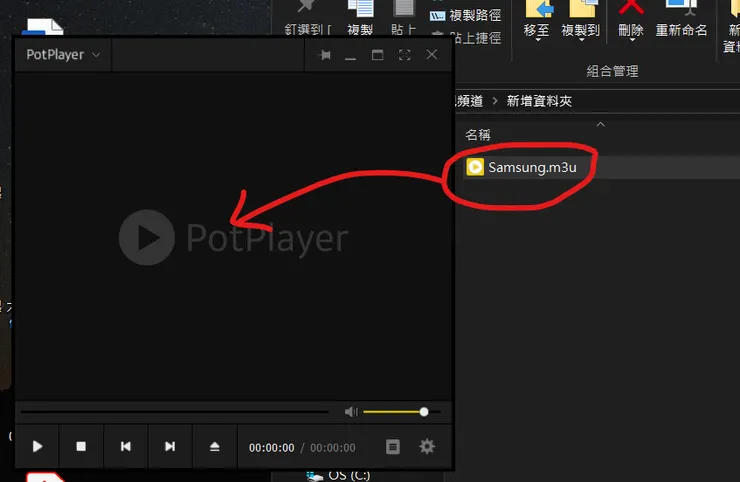
Task: Seek on PotPlayer progress bar
Action: (x=174, y=412)
